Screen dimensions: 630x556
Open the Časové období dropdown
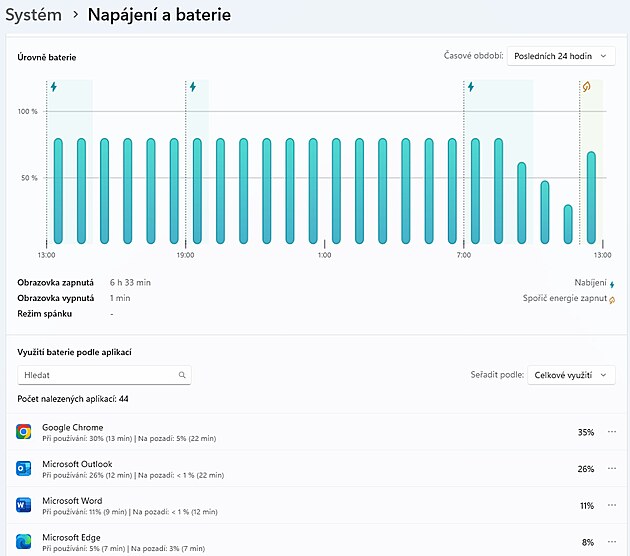(x=561, y=57)
